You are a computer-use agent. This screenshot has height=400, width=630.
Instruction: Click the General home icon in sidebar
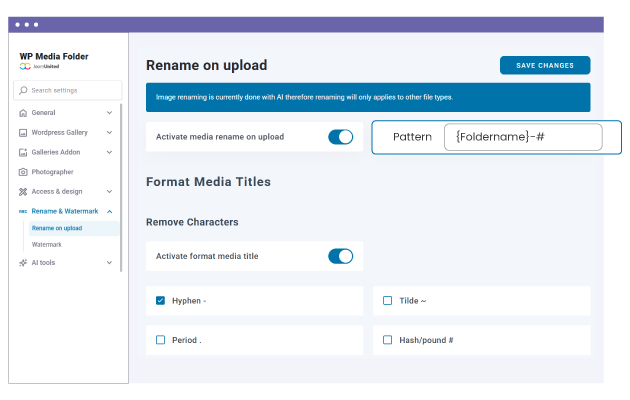(x=23, y=113)
